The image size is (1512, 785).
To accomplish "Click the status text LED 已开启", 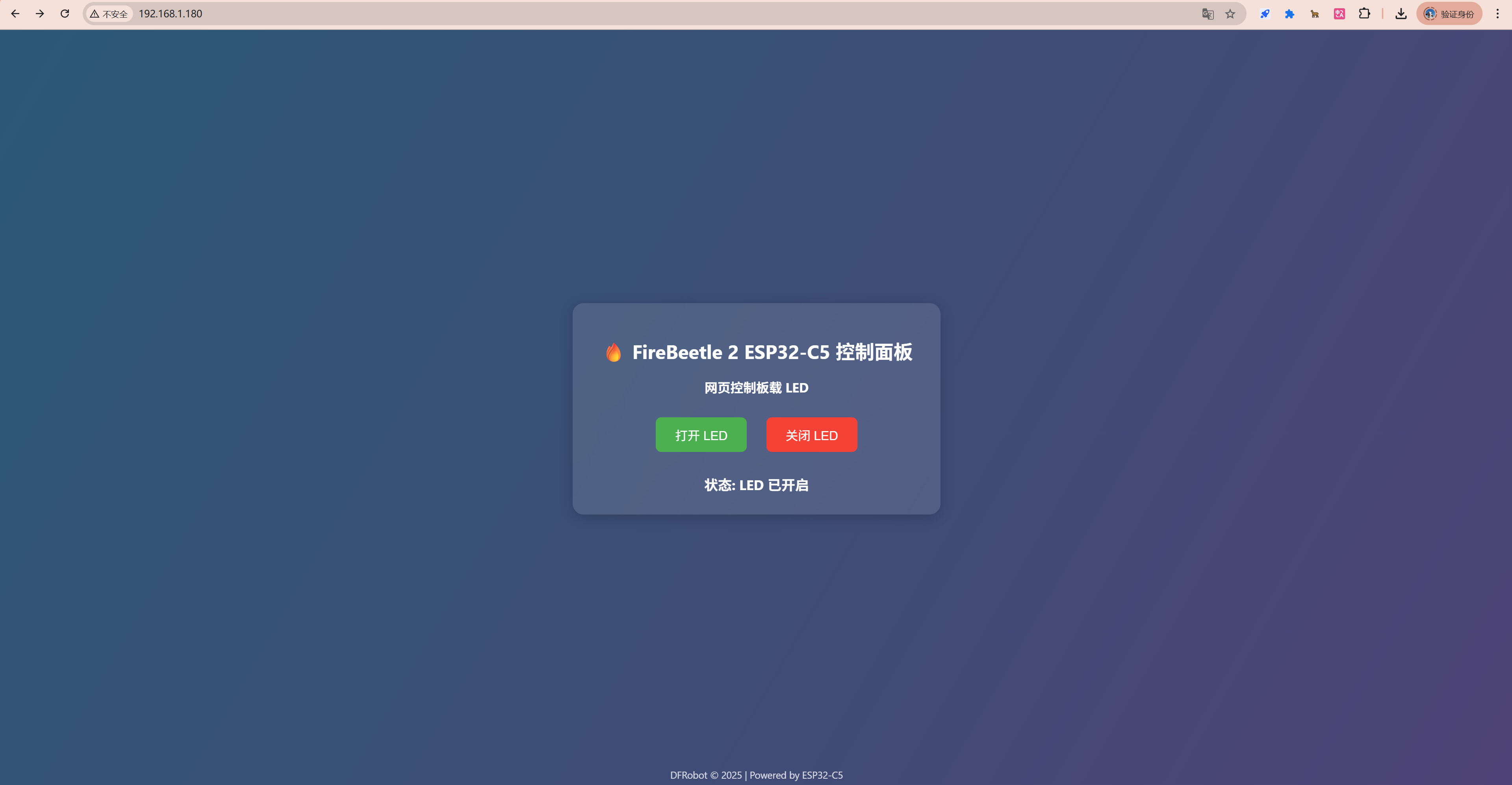I will tap(756, 485).
